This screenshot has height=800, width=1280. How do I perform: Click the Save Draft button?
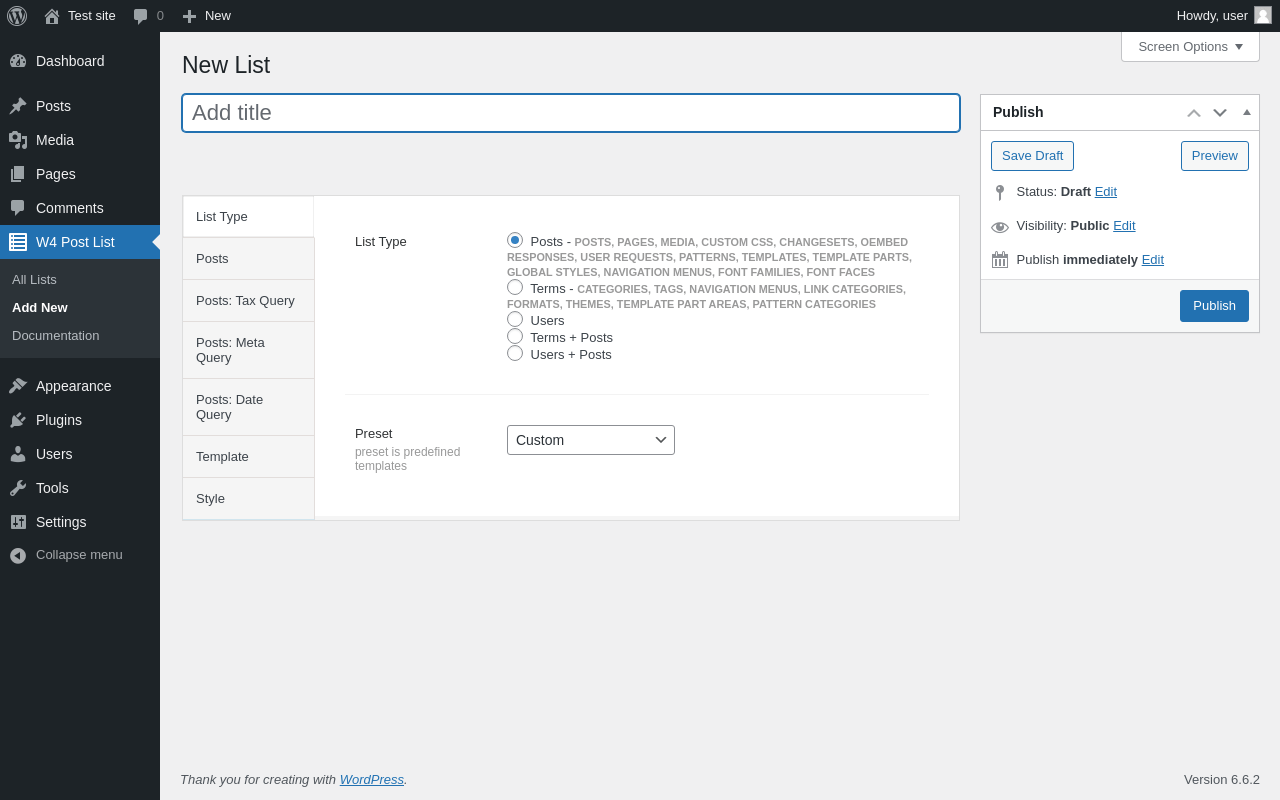pyautogui.click(x=1032, y=156)
